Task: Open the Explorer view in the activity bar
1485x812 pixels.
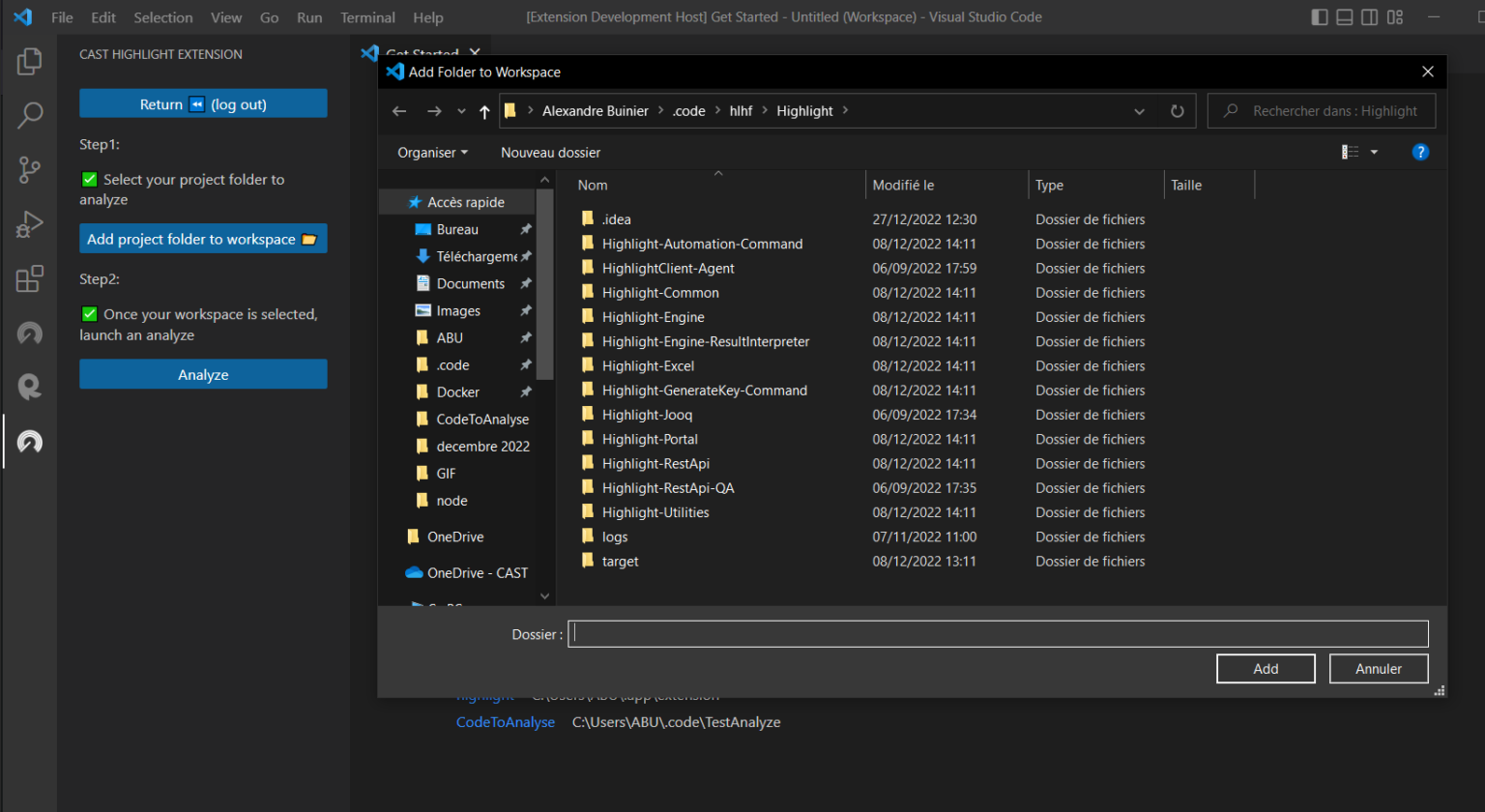Action: click(x=29, y=60)
